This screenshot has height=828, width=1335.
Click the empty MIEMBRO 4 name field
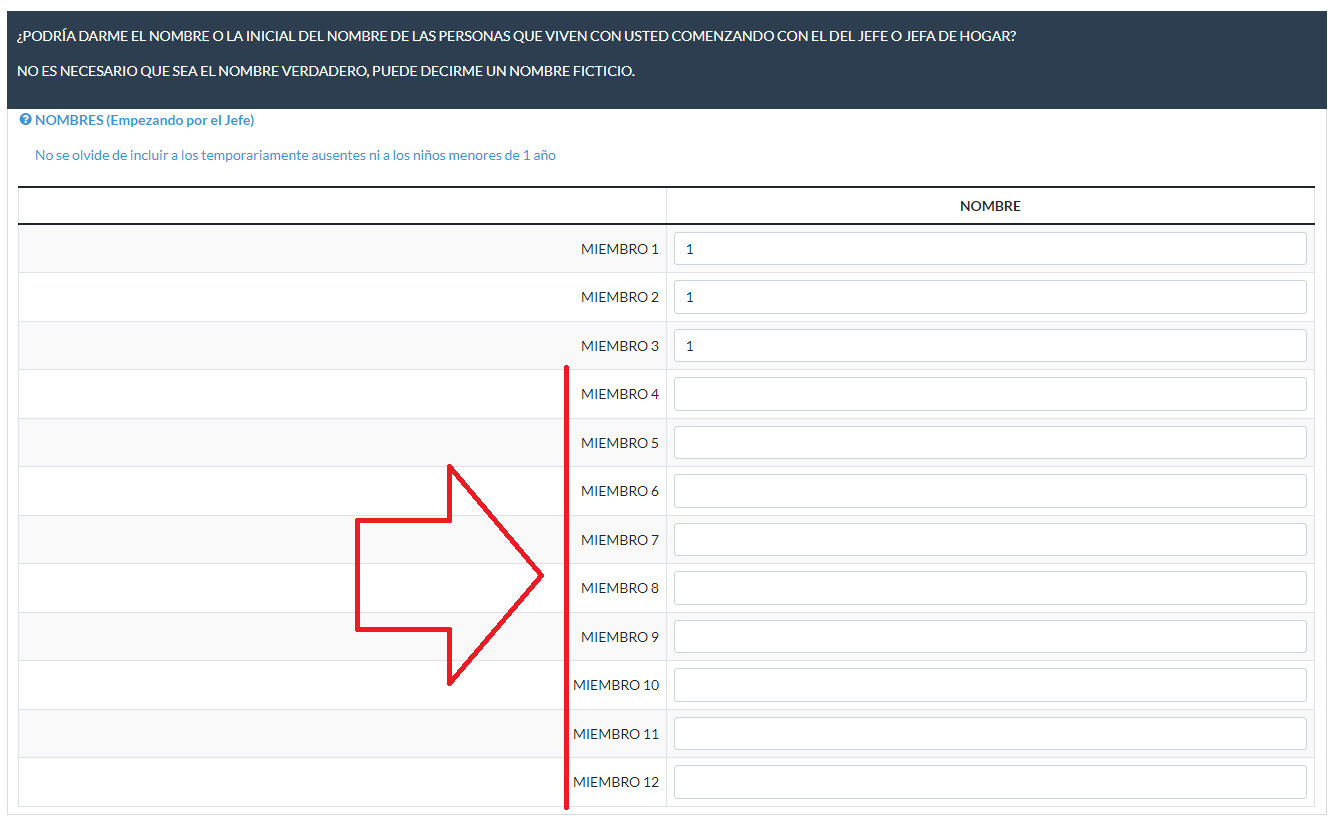(989, 394)
